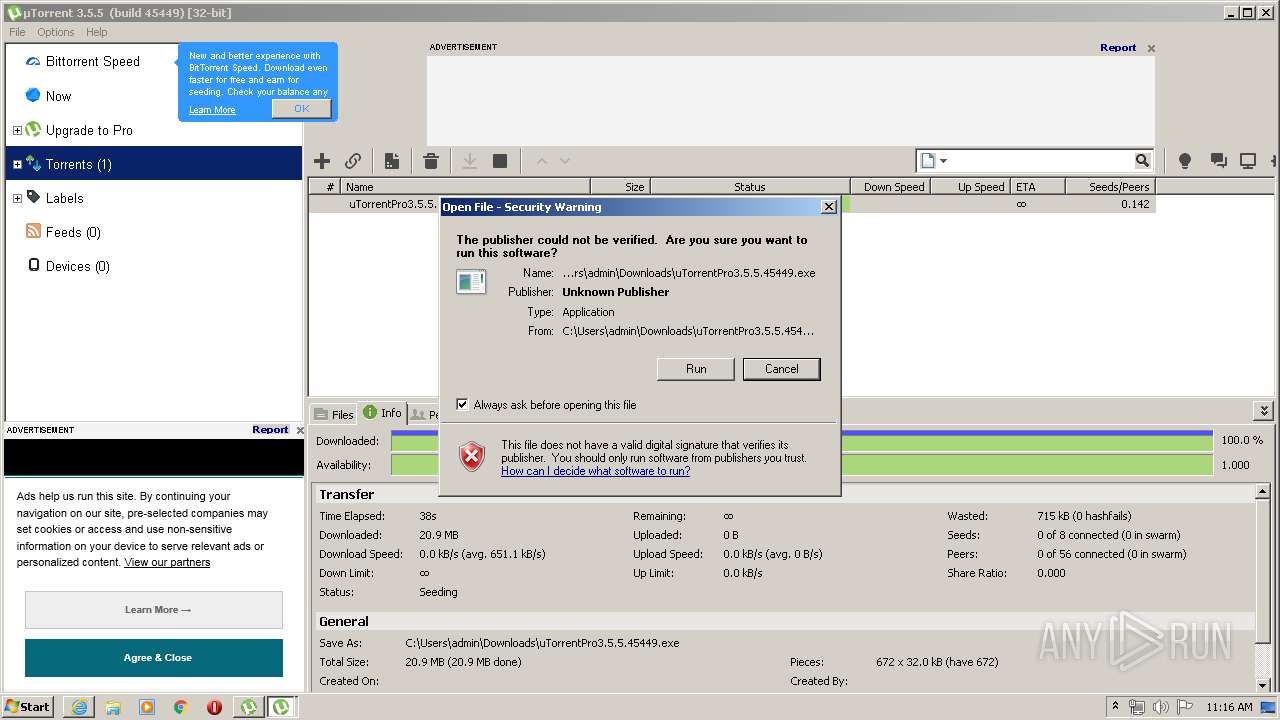1280x720 pixels.
Task: Click the Stop torrent square icon
Action: 500,161
